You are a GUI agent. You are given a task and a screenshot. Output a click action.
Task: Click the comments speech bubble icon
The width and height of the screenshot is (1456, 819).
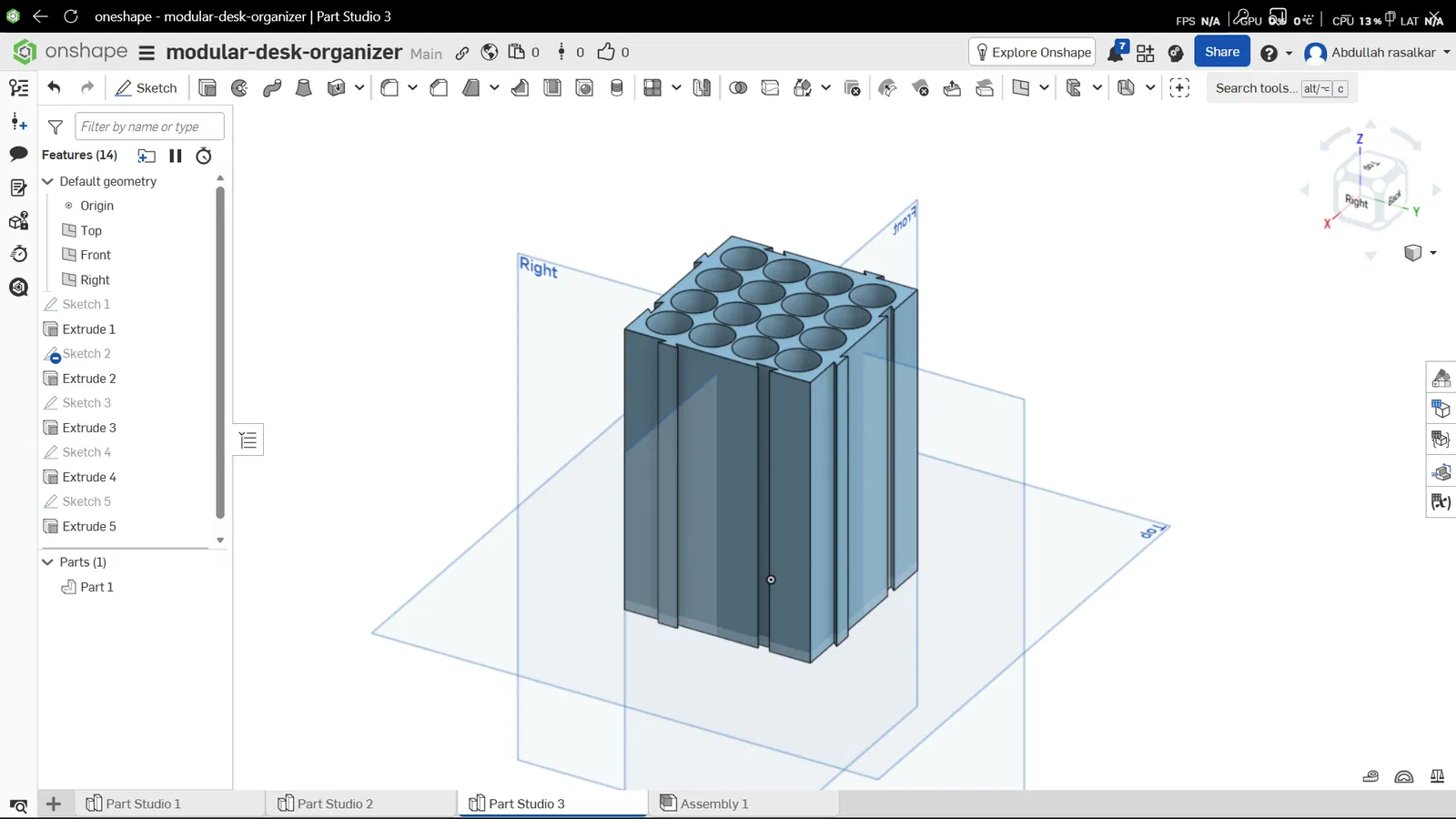click(x=18, y=154)
